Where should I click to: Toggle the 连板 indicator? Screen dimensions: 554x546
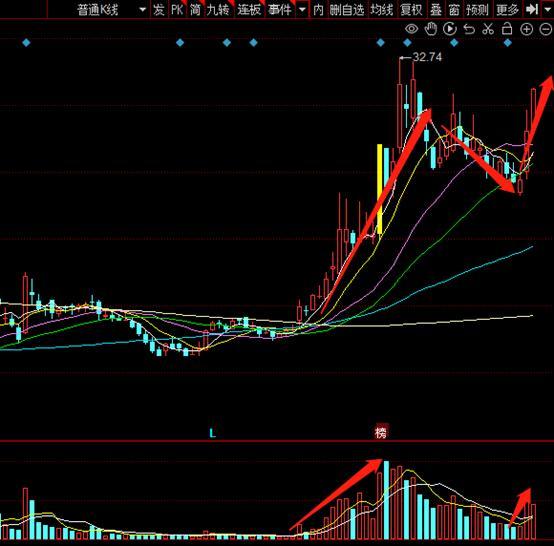(249, 10)
